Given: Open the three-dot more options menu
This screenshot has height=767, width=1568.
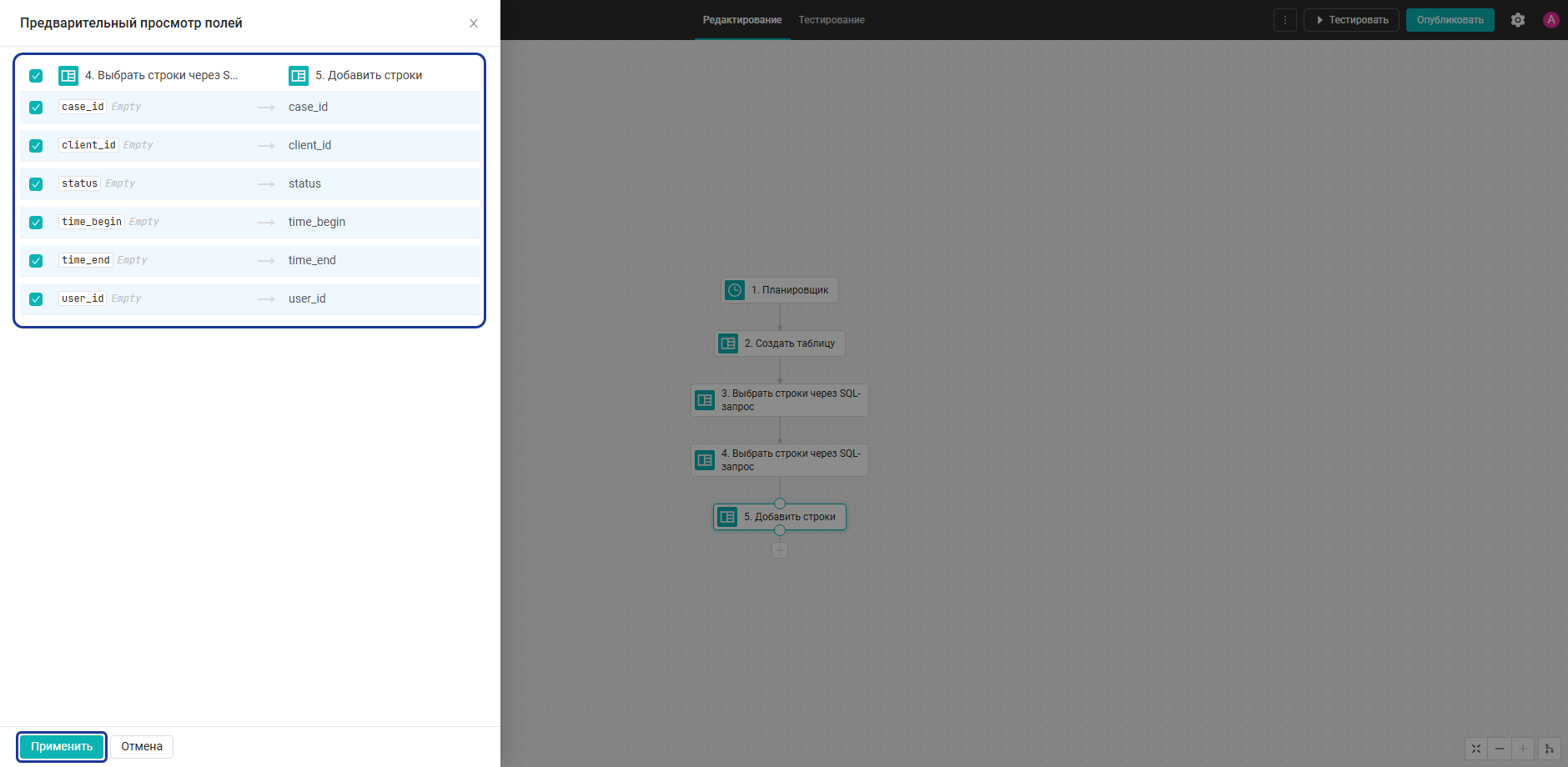Looking at the screenshot, I should tap(1285, 20).
